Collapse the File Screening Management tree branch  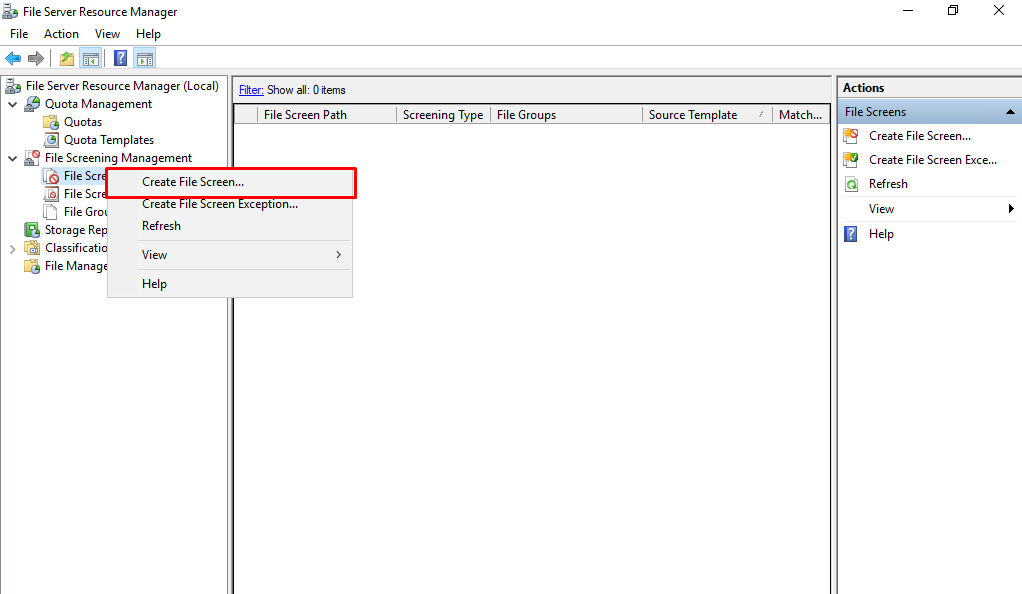coord(12,158)
